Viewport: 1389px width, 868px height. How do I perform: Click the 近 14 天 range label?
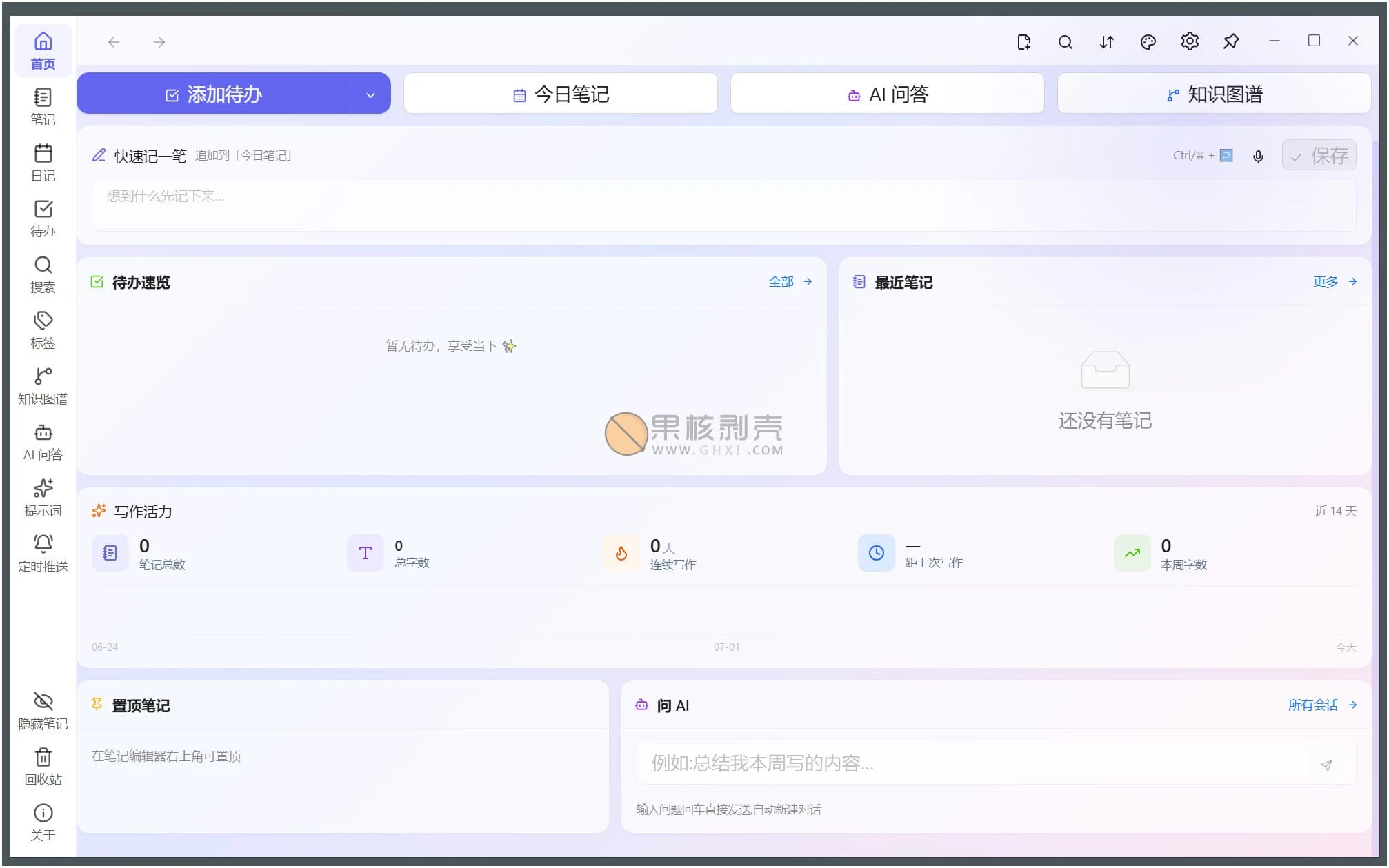[x=1335, y=511]
